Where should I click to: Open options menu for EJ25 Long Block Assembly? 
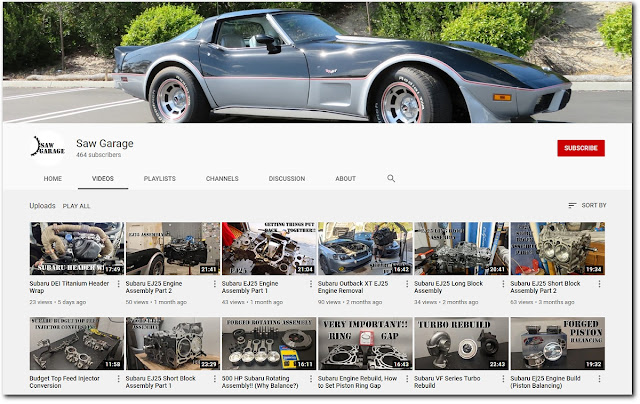[x=503, y=284]
